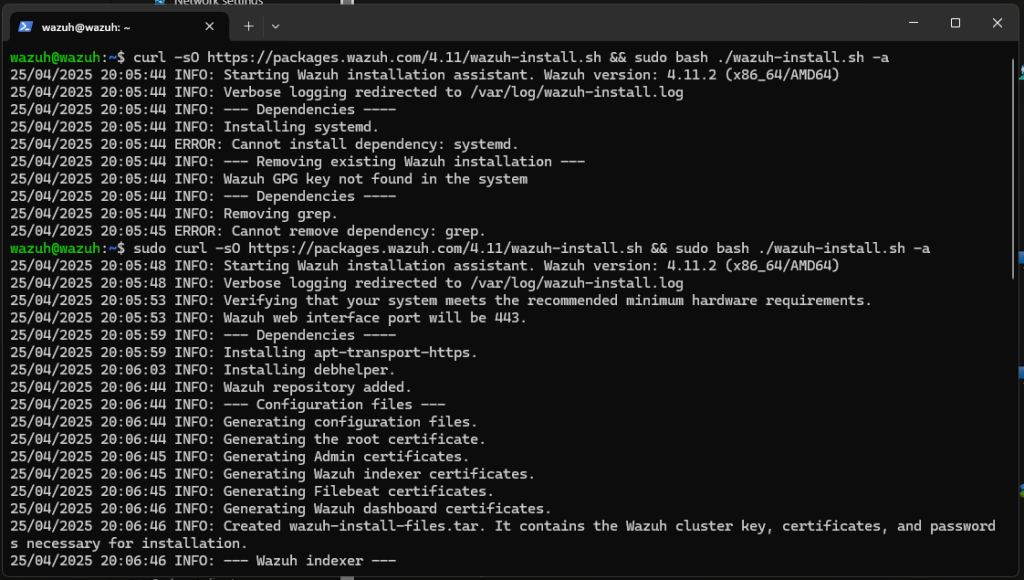1024x580 pixels.
Task: Click the terminal vertical scrollbar thumb
Action: coord(1013,170)
